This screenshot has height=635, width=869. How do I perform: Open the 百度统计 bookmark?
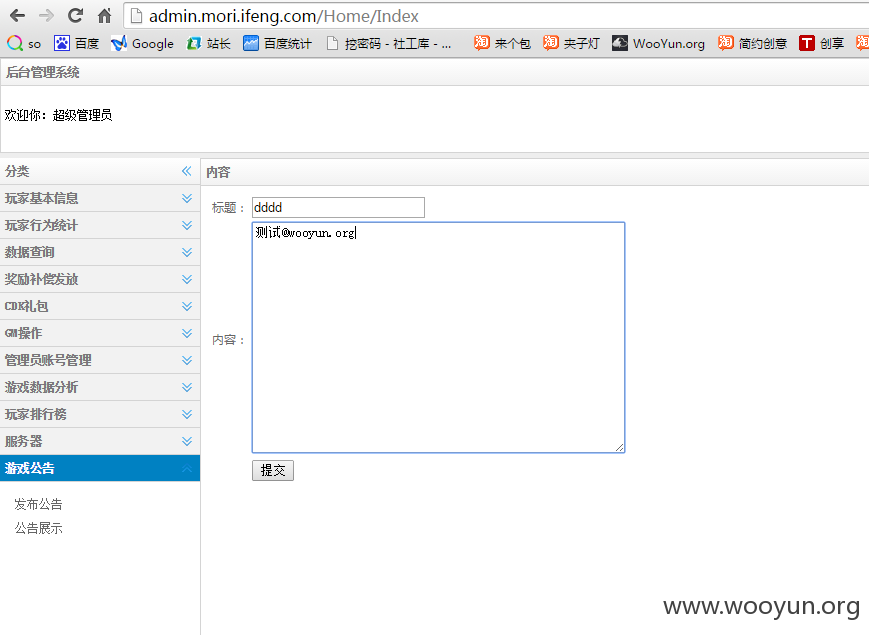click(x=277, y=43)
